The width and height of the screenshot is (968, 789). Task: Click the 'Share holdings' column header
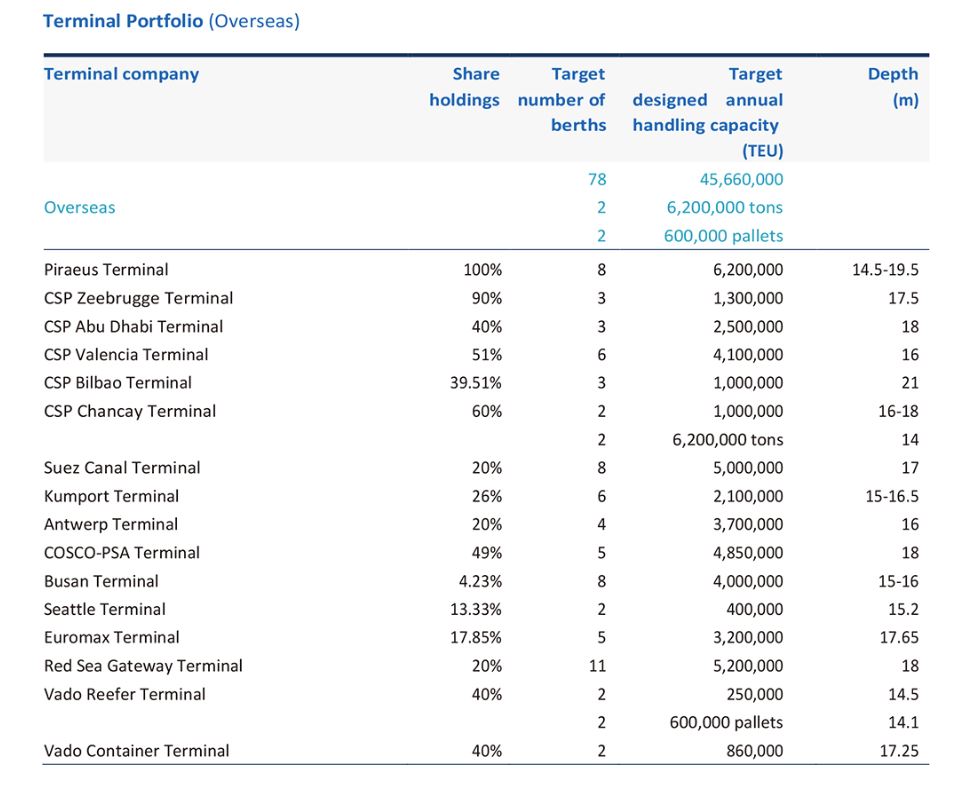pos(465,87)
